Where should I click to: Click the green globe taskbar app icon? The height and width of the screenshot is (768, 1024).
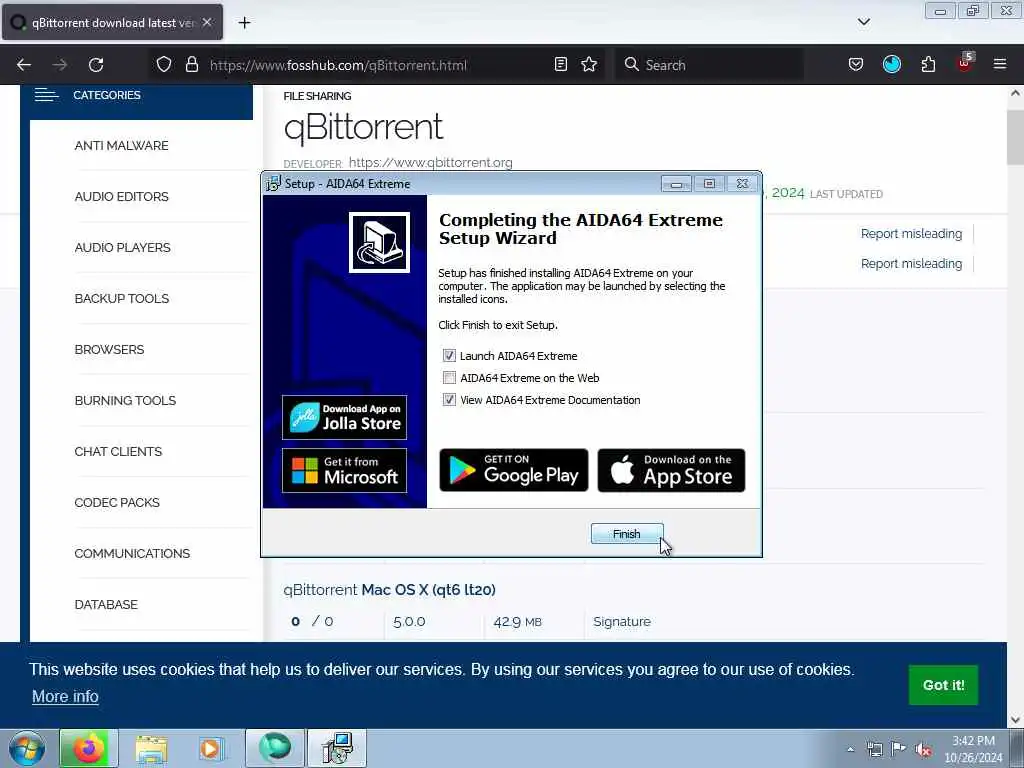coord(275,748)
